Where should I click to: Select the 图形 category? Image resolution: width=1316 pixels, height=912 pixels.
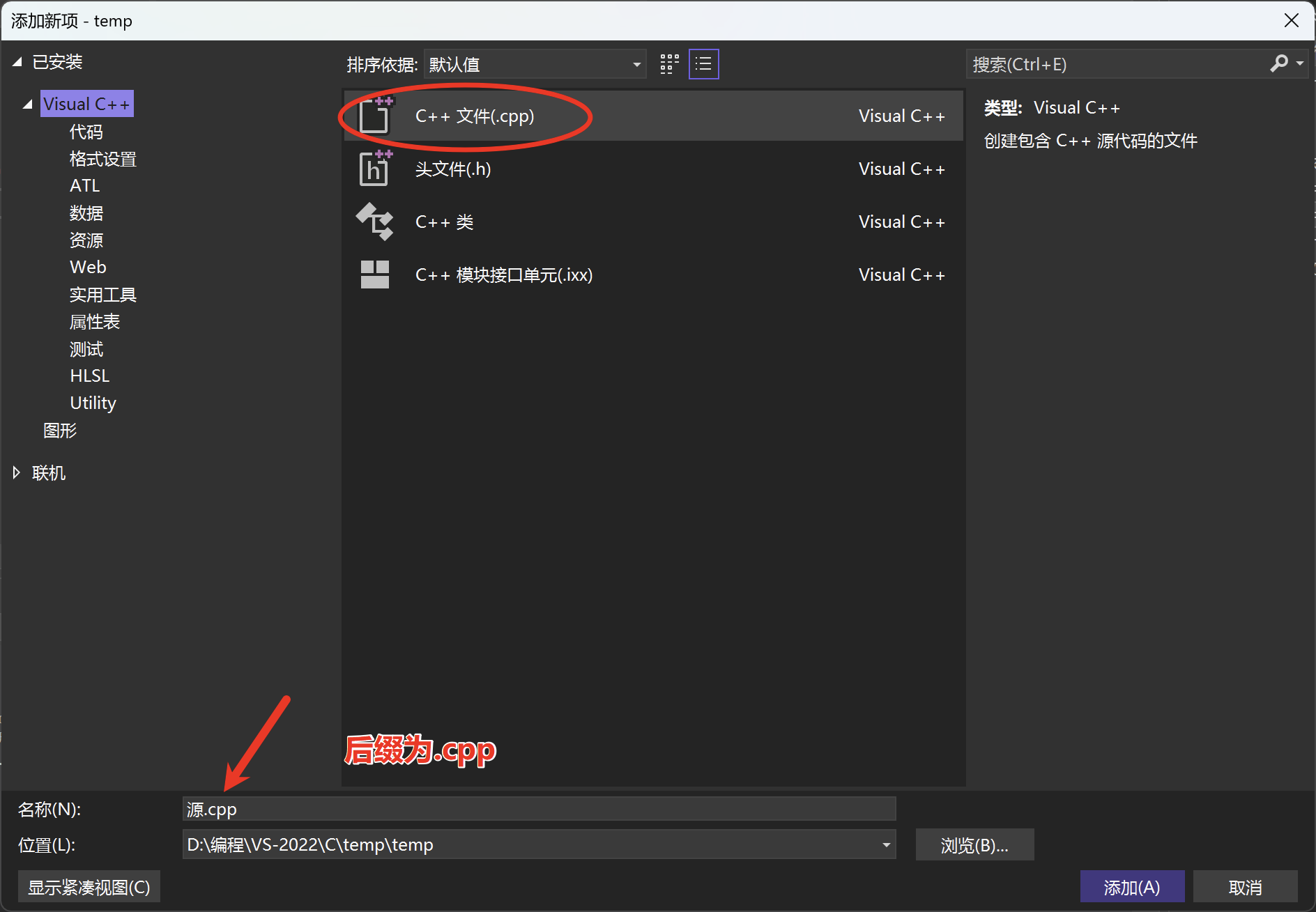click(60, 431)
